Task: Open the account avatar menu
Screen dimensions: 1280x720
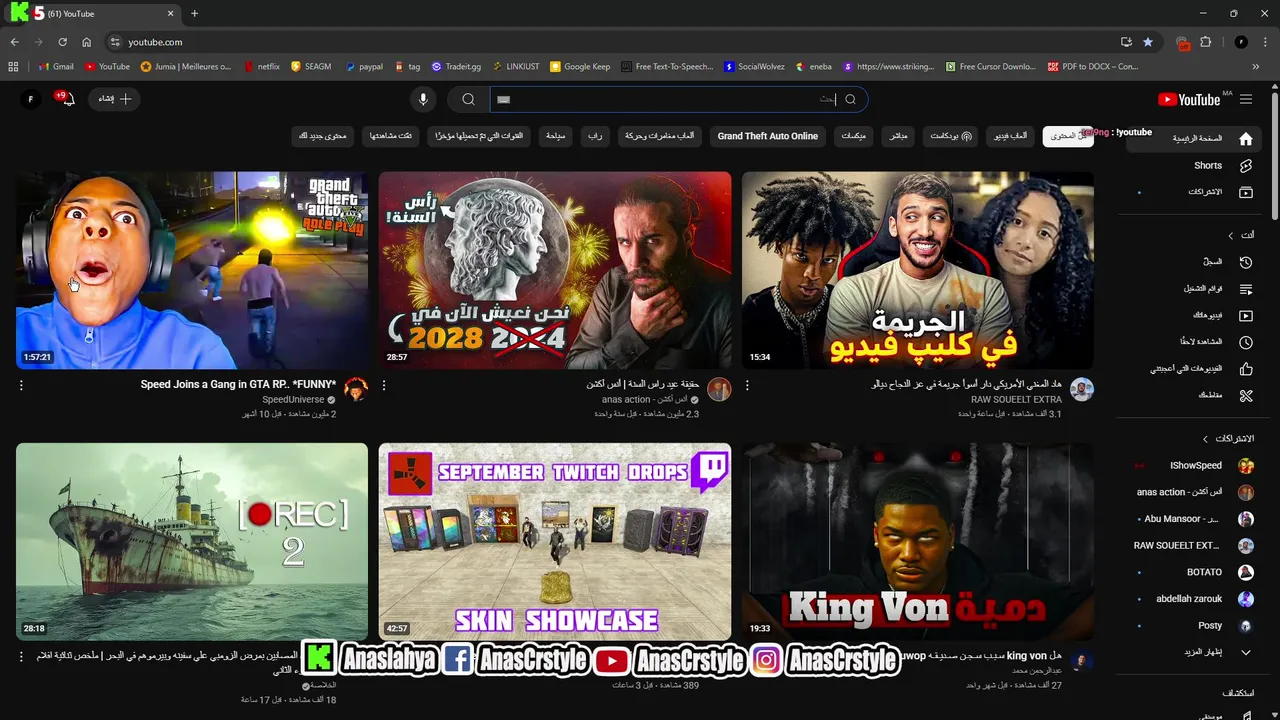Action: tap(30, 99)
